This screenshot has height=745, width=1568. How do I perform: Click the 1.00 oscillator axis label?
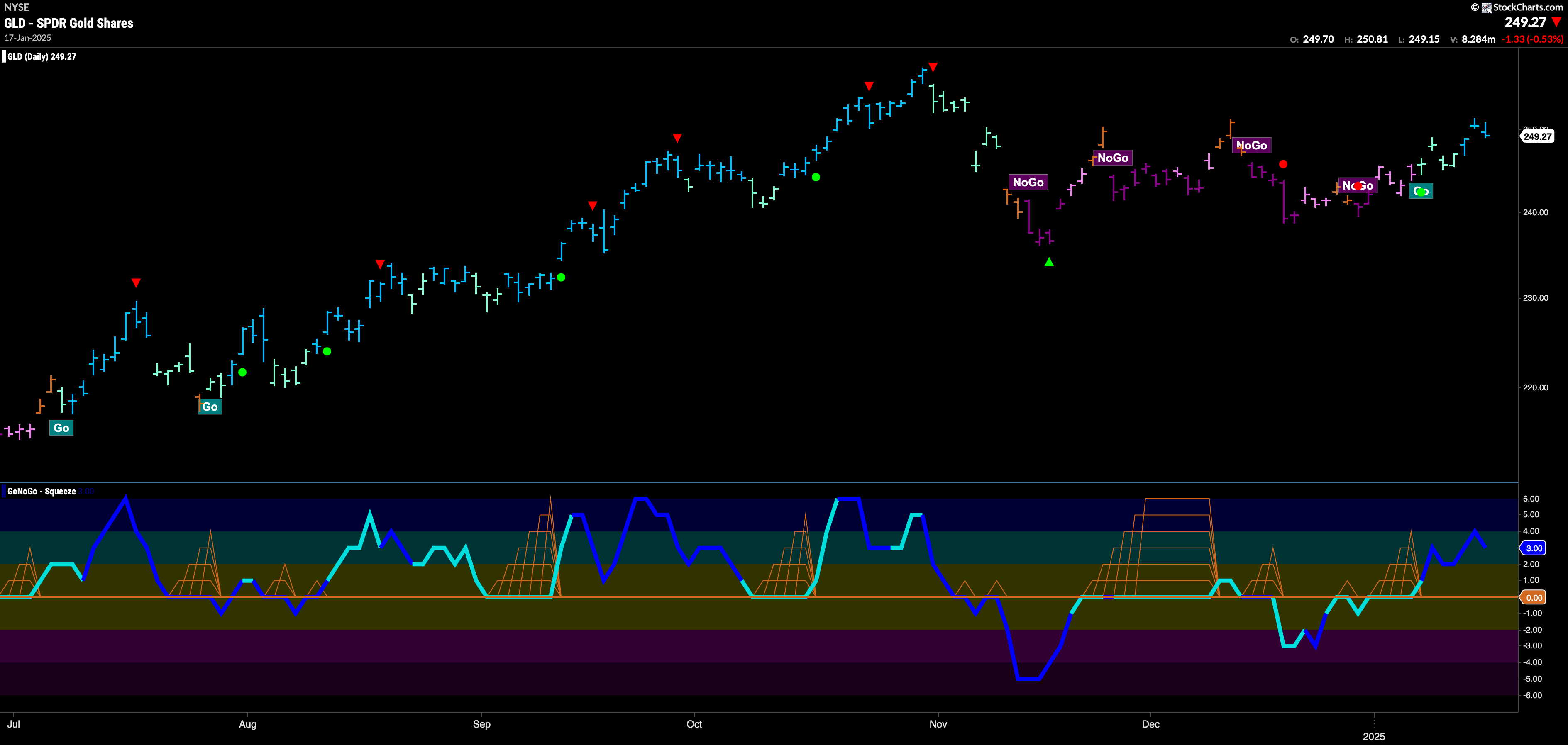click(x=1531, y=580)
